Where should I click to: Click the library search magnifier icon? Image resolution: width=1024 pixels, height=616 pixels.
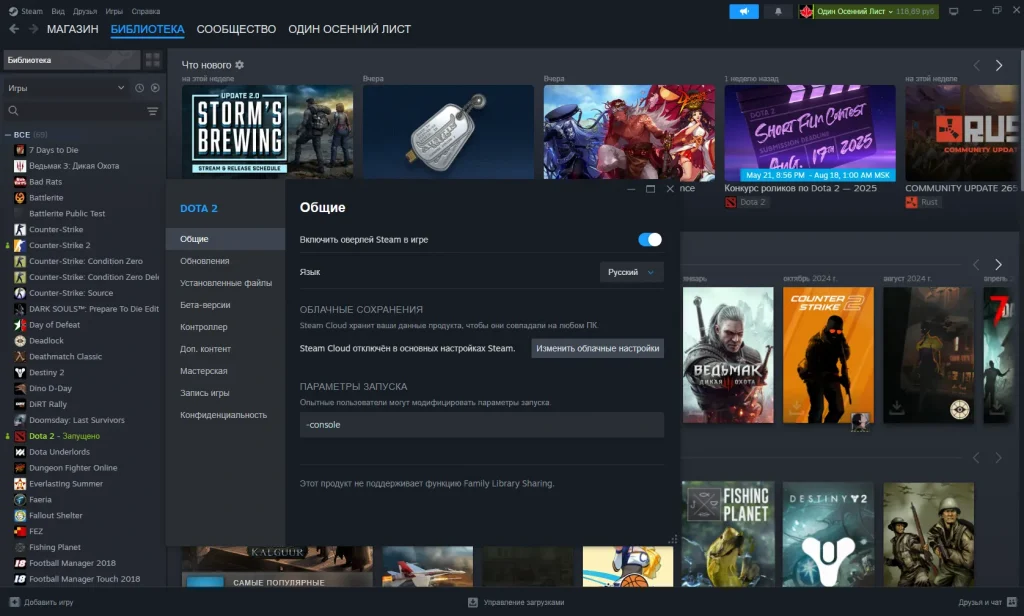pos(13,111)
